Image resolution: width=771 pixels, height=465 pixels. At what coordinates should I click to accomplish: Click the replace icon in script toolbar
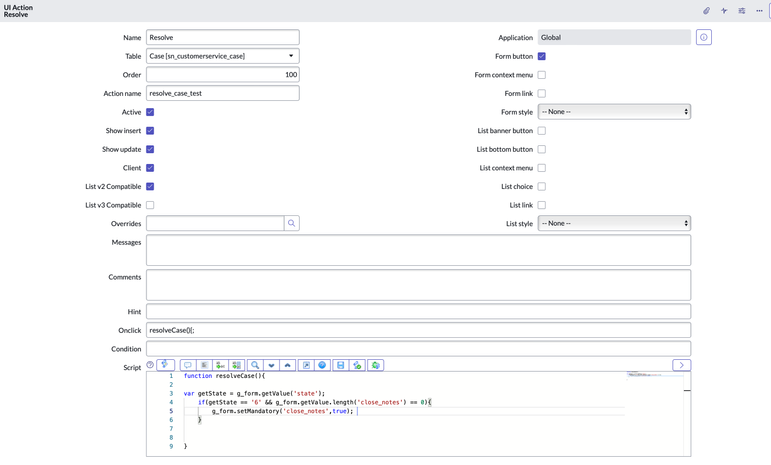click(x=220, y=365)
